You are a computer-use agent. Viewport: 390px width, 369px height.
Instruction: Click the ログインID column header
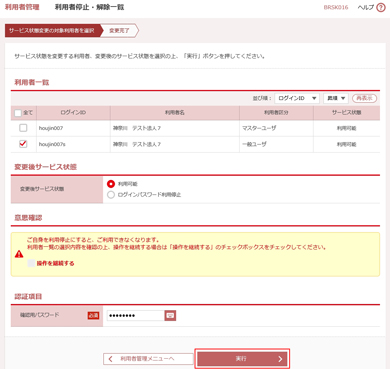coord(73,113)
